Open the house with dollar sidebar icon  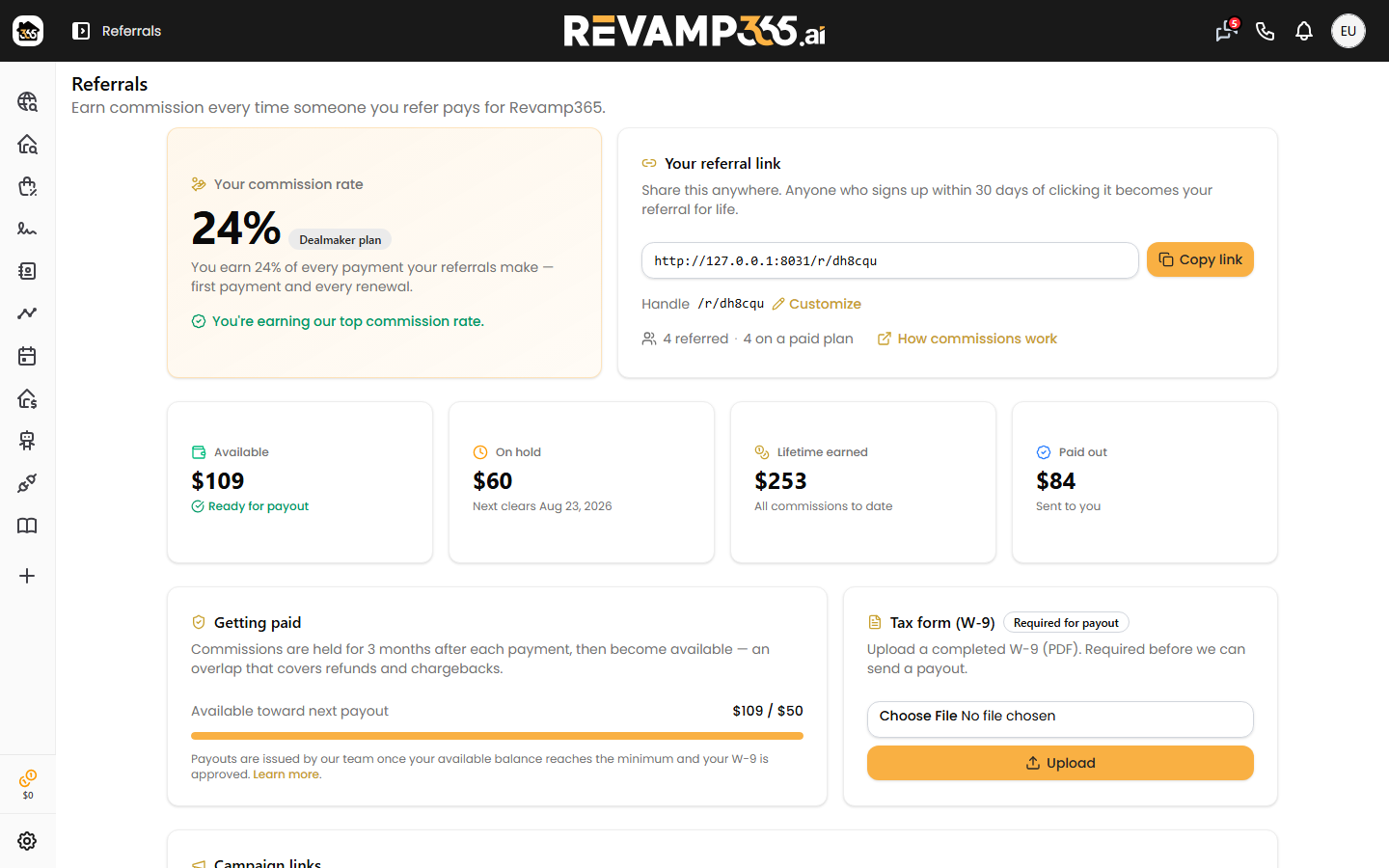(x=27, y=398)
